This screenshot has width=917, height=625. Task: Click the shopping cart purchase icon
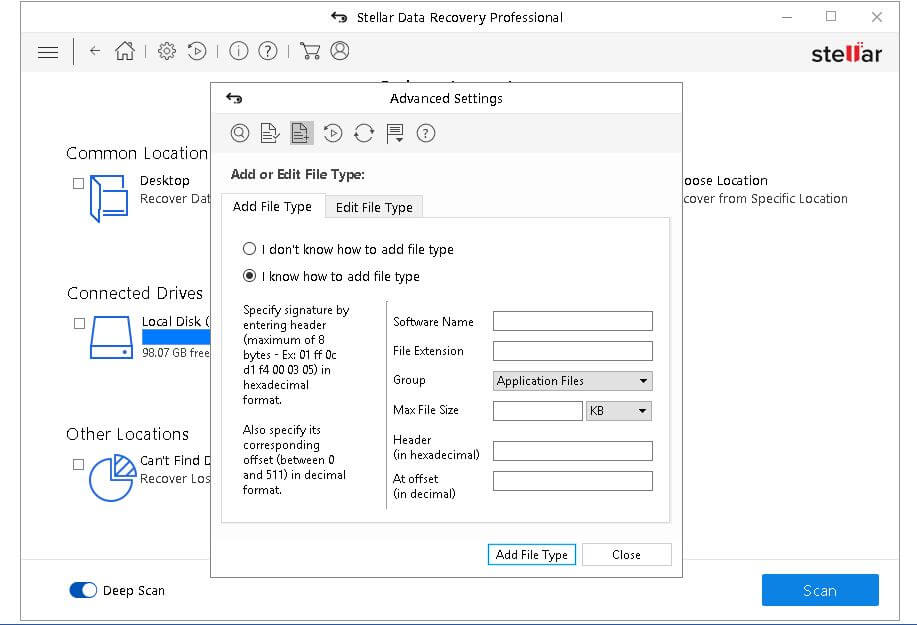coord(311,51)
